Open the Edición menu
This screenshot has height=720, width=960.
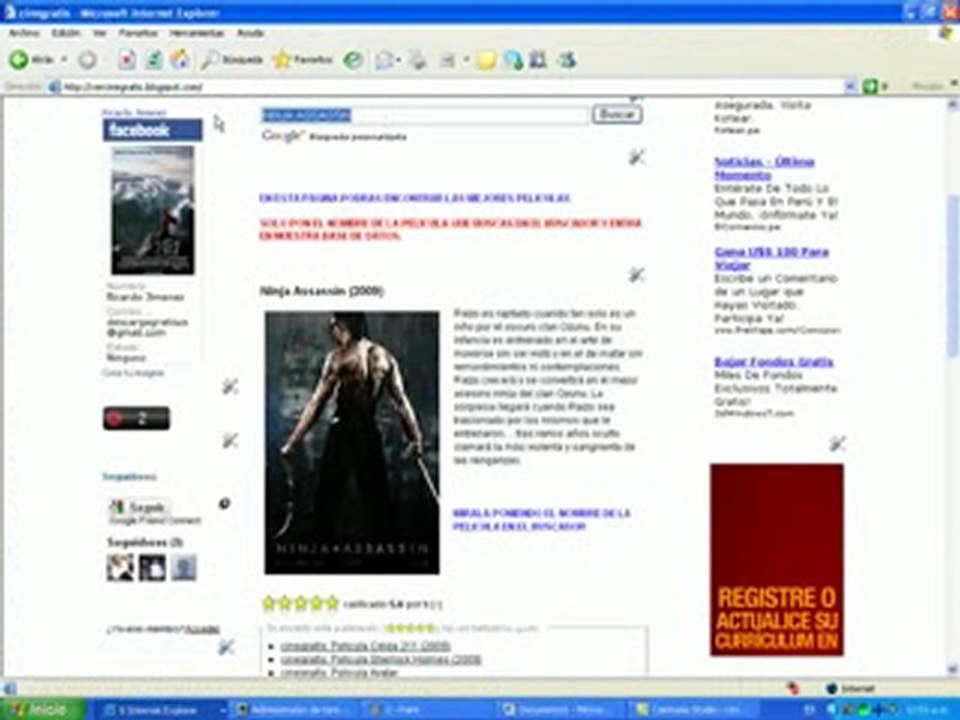point(66,33)
